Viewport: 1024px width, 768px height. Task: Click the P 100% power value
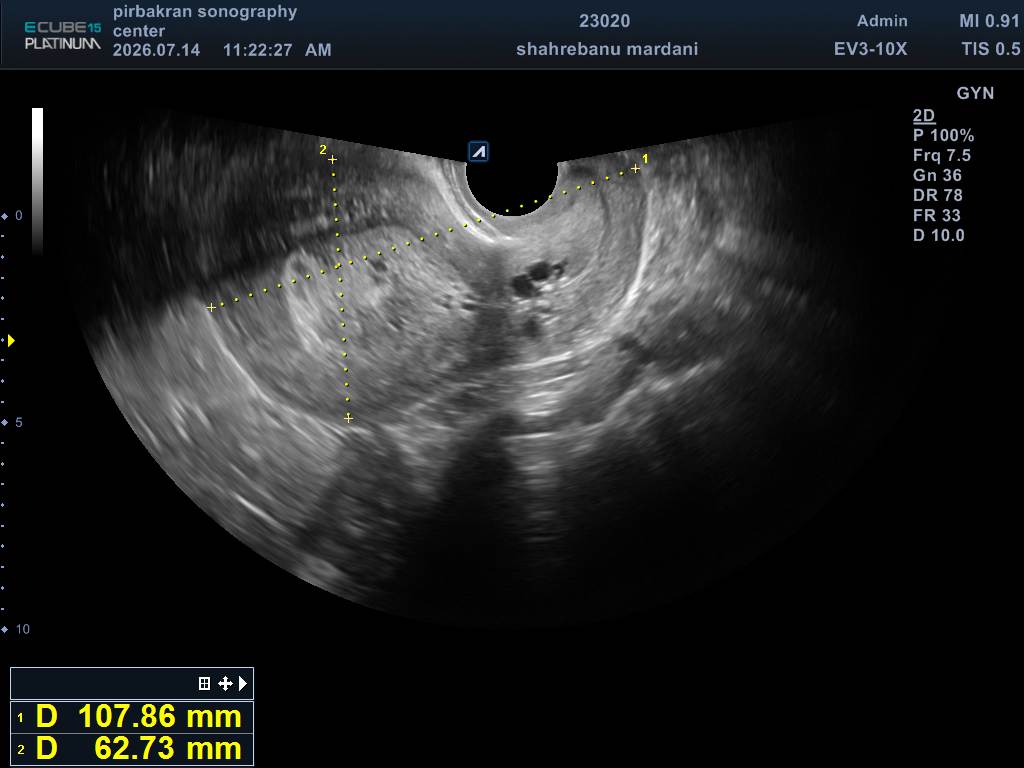pos(944,135)
